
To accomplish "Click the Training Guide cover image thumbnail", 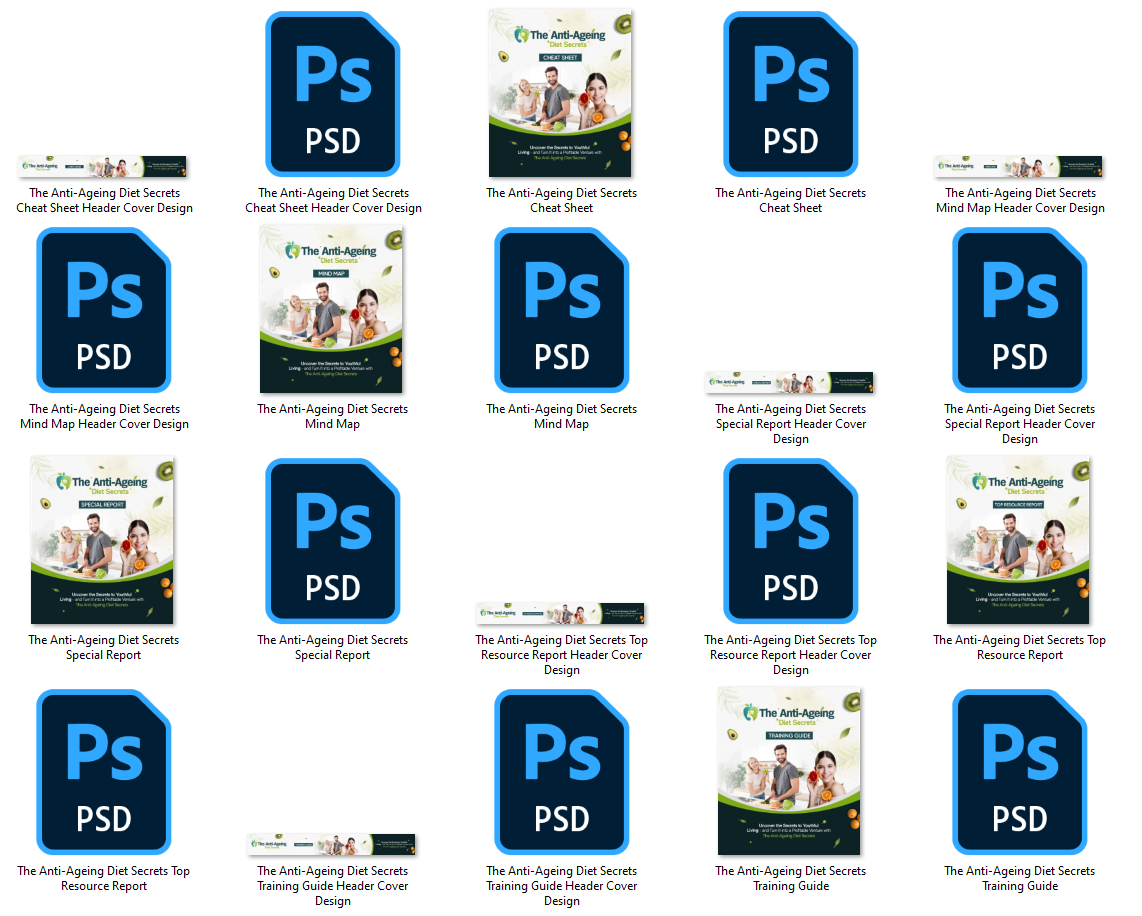I will click(790, 771).
